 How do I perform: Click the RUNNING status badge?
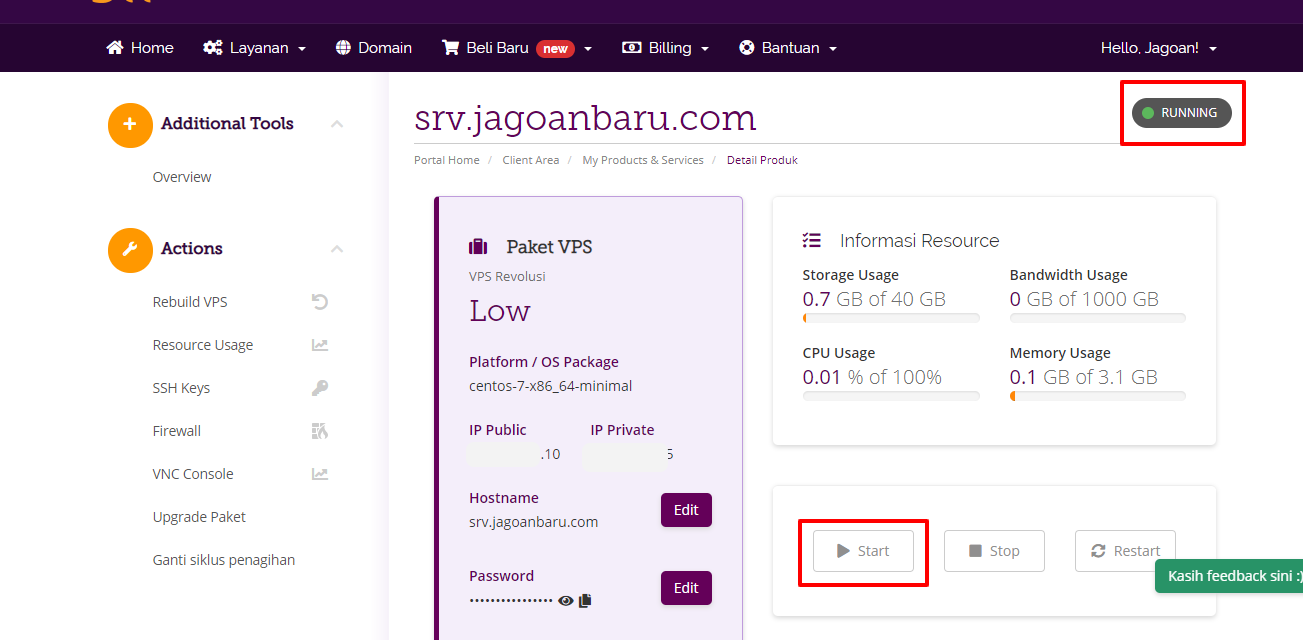point(1182,113)
